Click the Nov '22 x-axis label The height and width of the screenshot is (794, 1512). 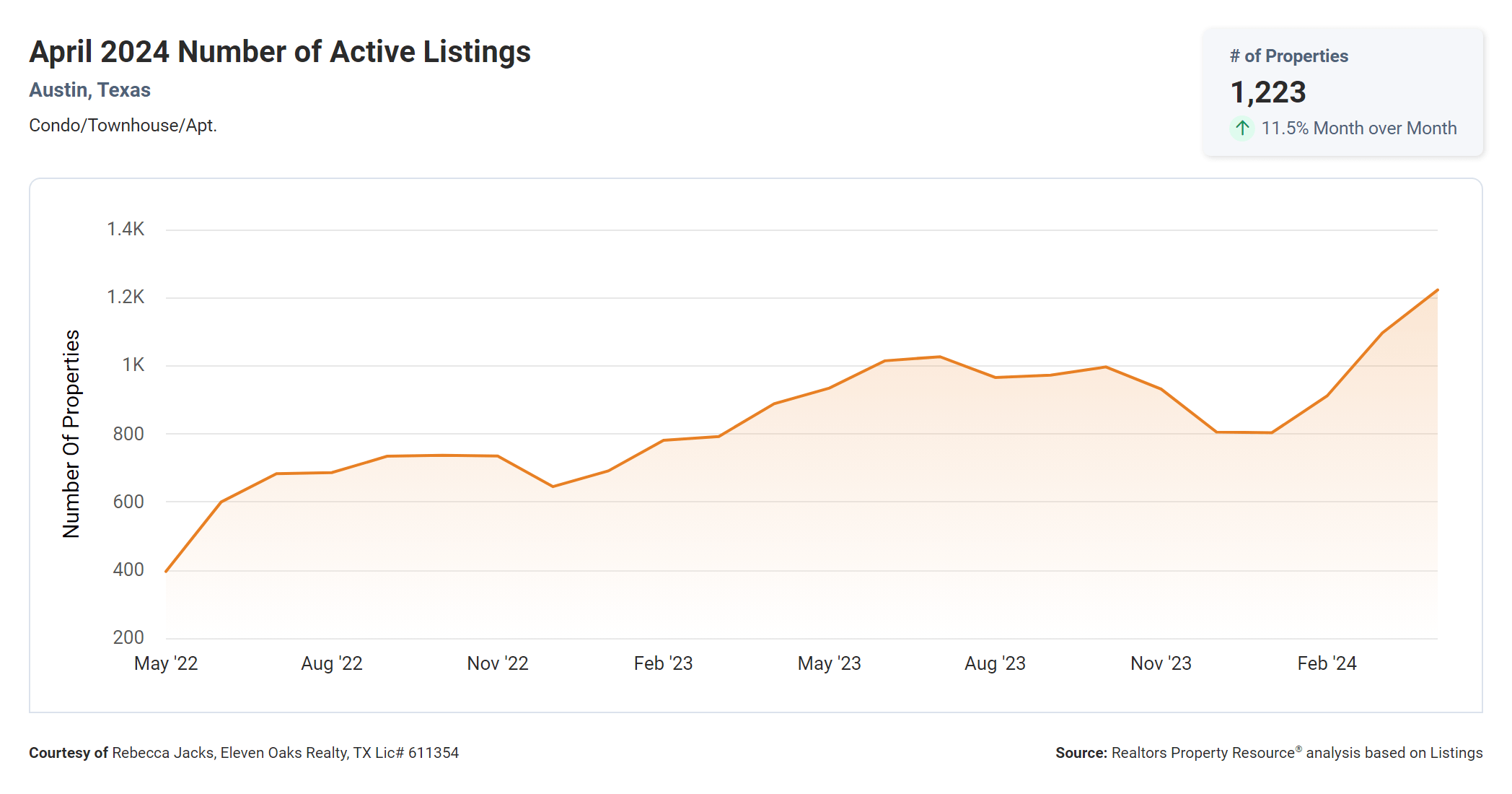[497, 663]
